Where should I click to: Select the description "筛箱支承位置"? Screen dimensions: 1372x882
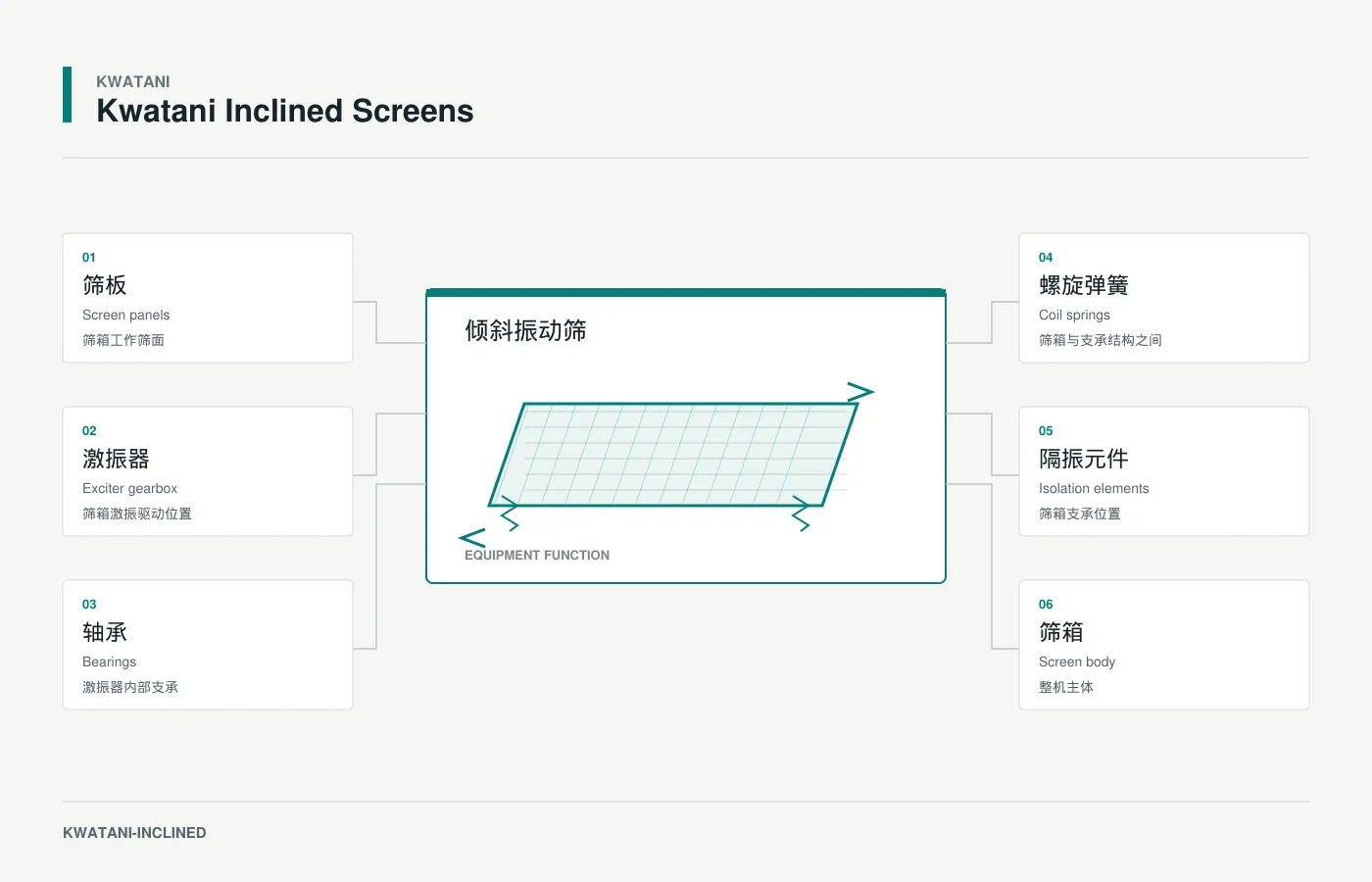coord(1080,514)
